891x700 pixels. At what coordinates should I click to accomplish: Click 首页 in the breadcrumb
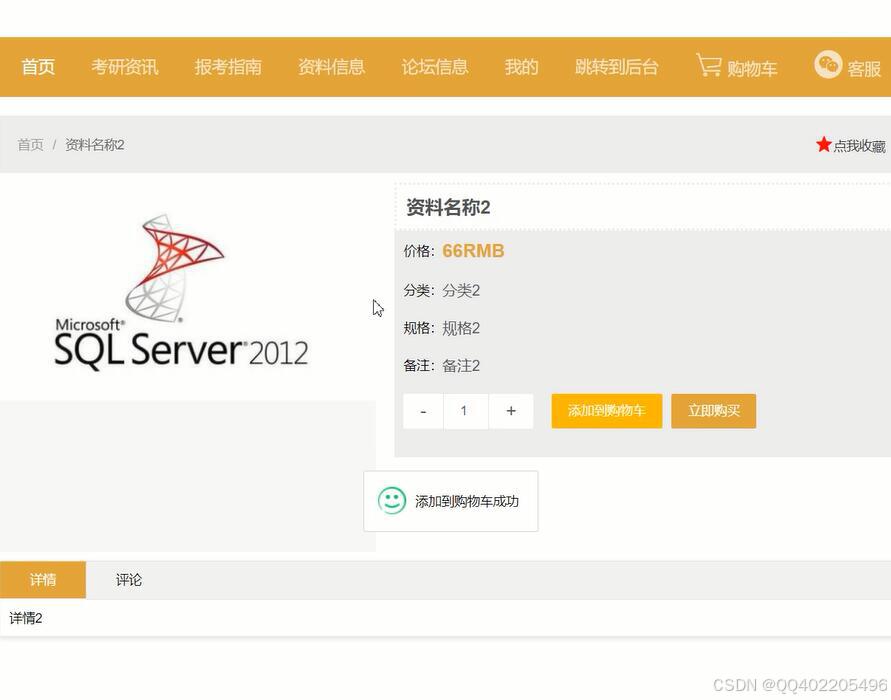[31, 145]
